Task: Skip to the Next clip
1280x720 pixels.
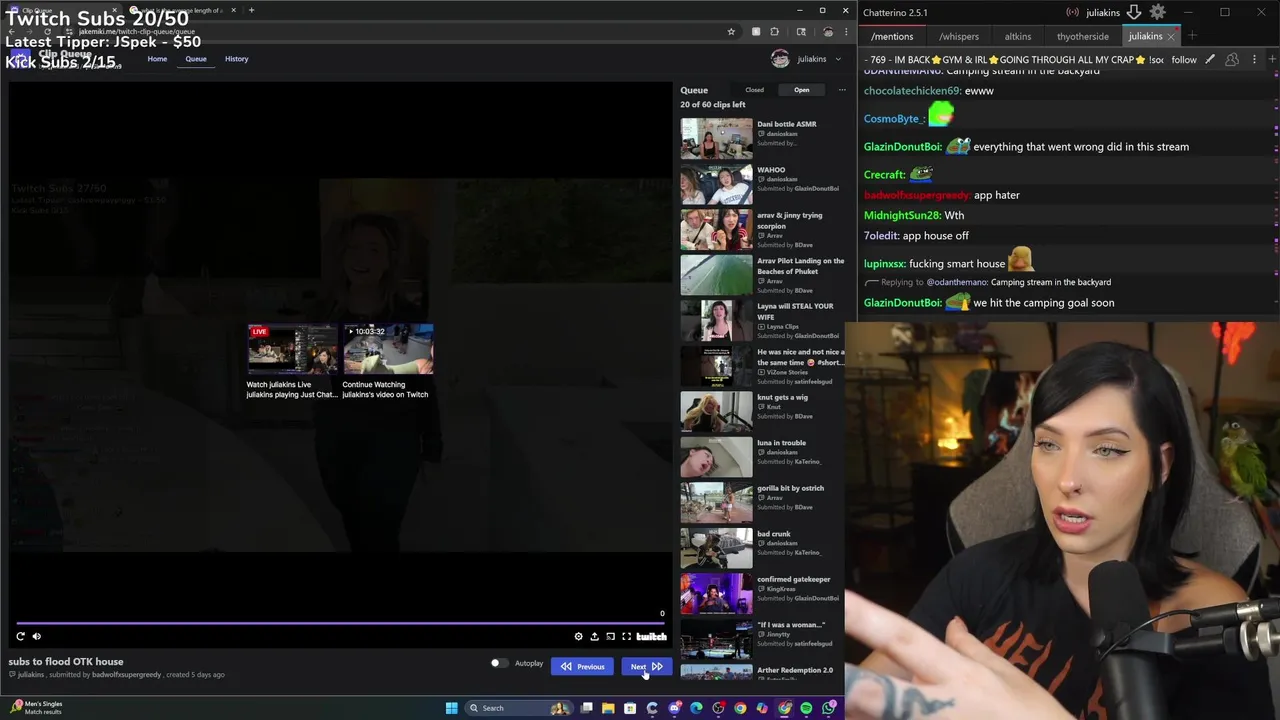Action: click(646, 666)
